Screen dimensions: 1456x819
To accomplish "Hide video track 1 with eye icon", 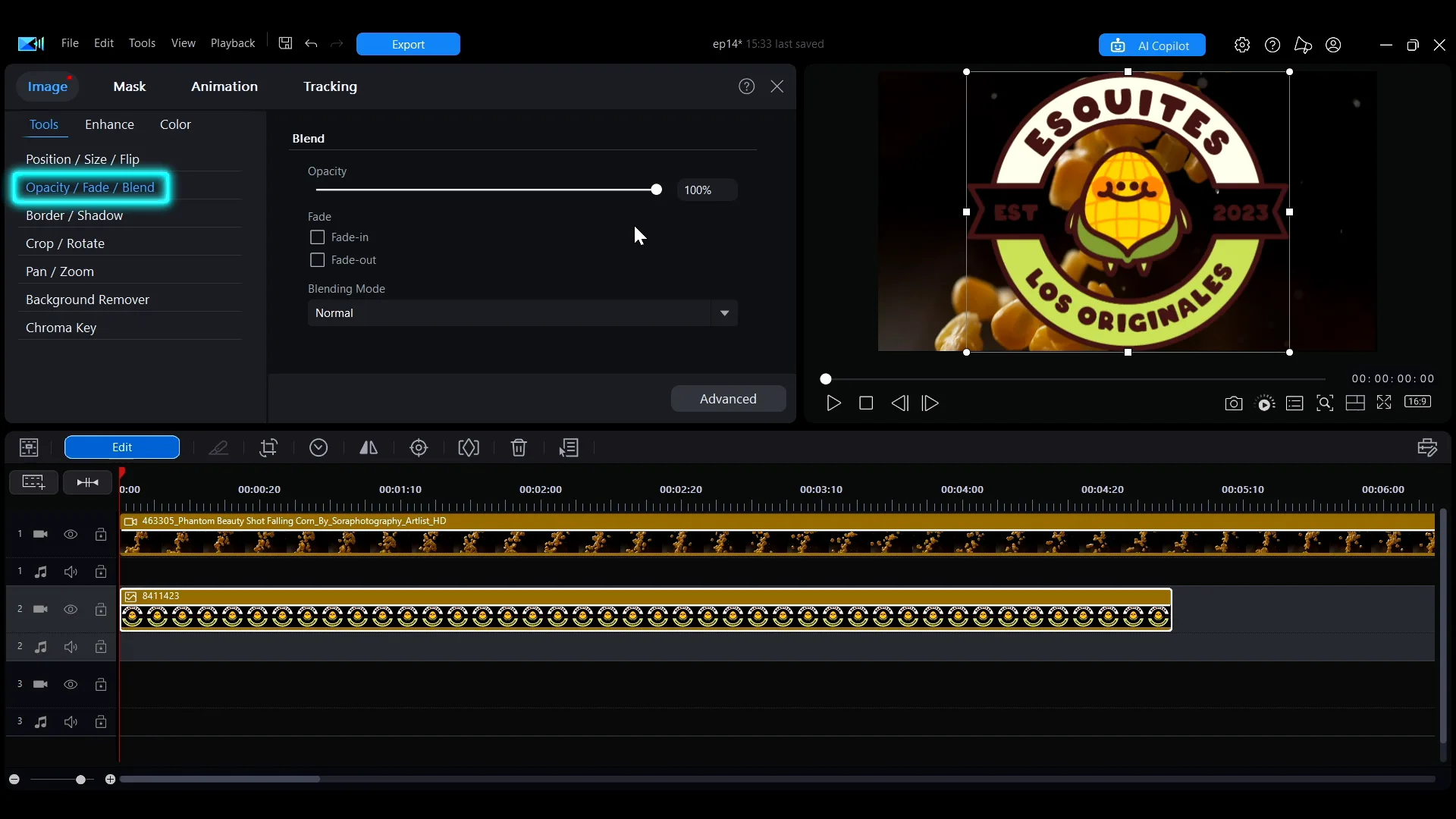I will pyautogui.click(x=71, y=535).
